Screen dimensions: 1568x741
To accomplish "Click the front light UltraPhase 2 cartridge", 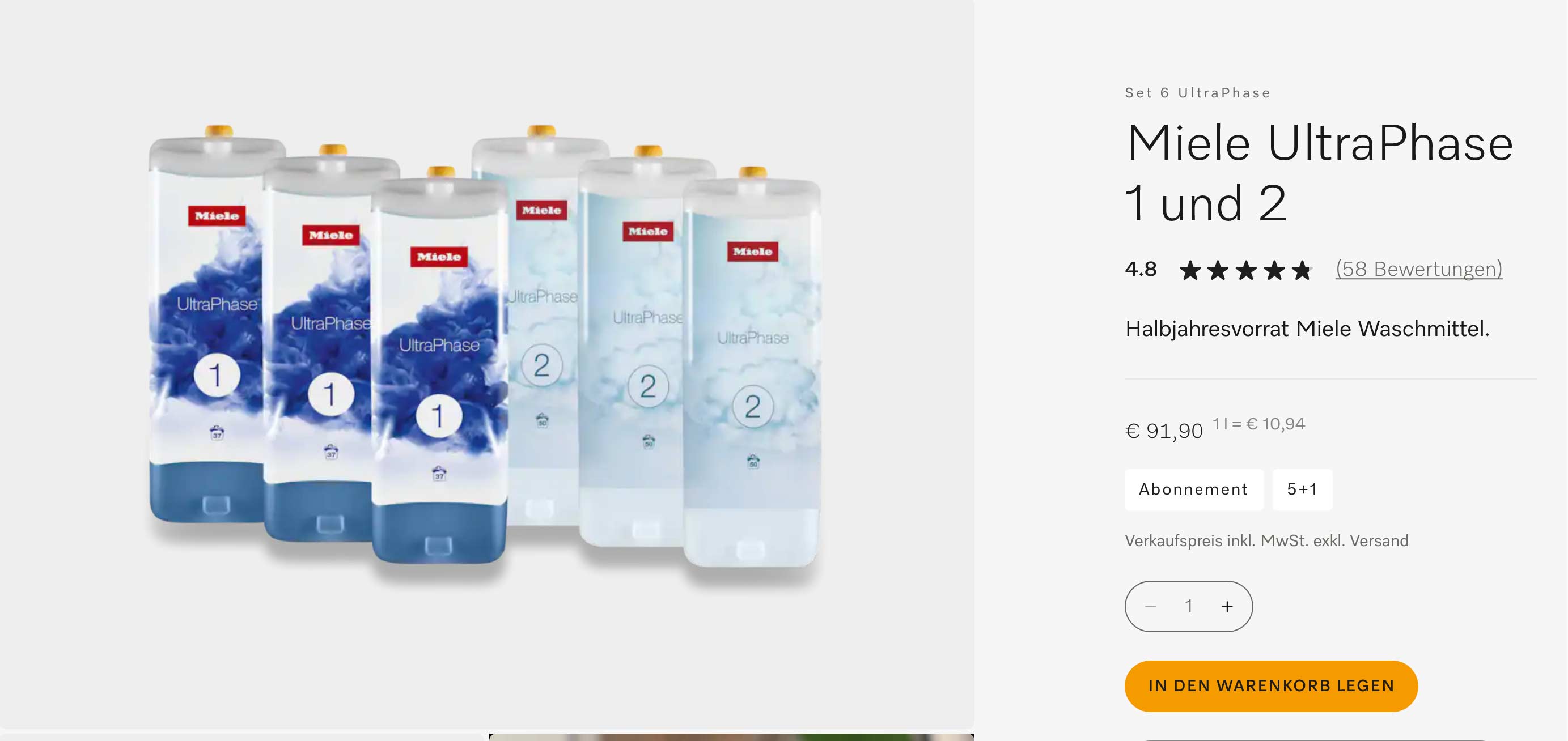I will coord(752,371).
